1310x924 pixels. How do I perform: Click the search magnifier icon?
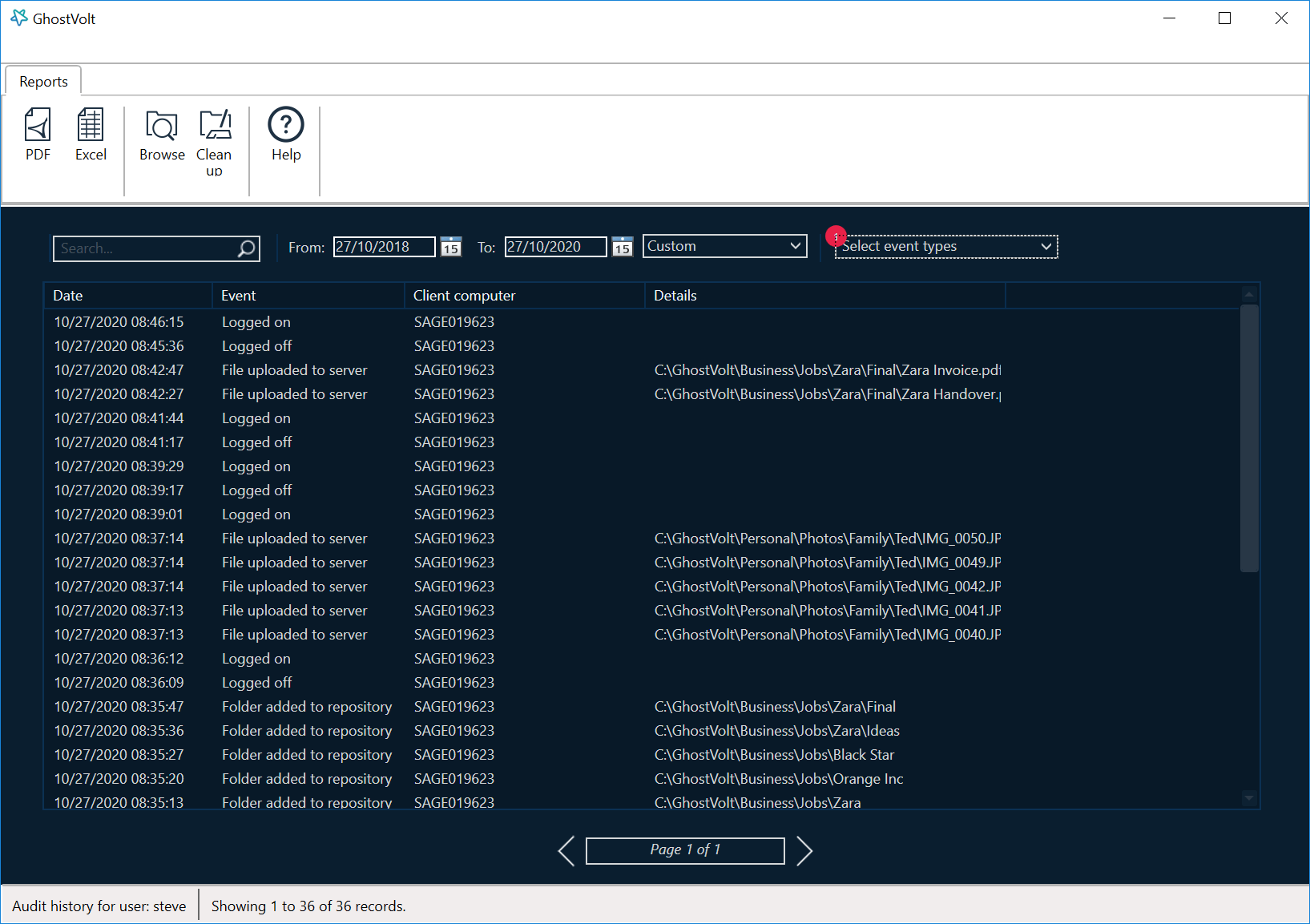(x=247, y=248)
